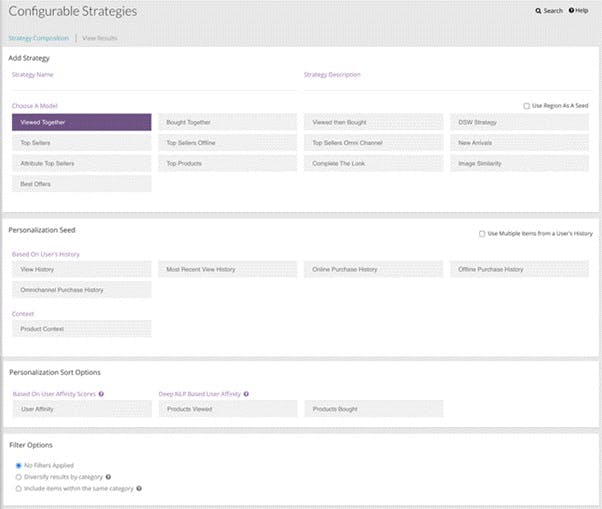Select Online Purchase History seed
This screenshot has height=509, width=602.
tap(373, 269)
